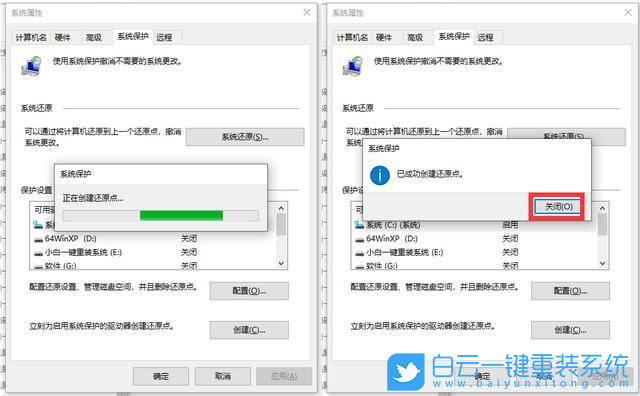Open 硬件 tab in right window

[384, 38]
